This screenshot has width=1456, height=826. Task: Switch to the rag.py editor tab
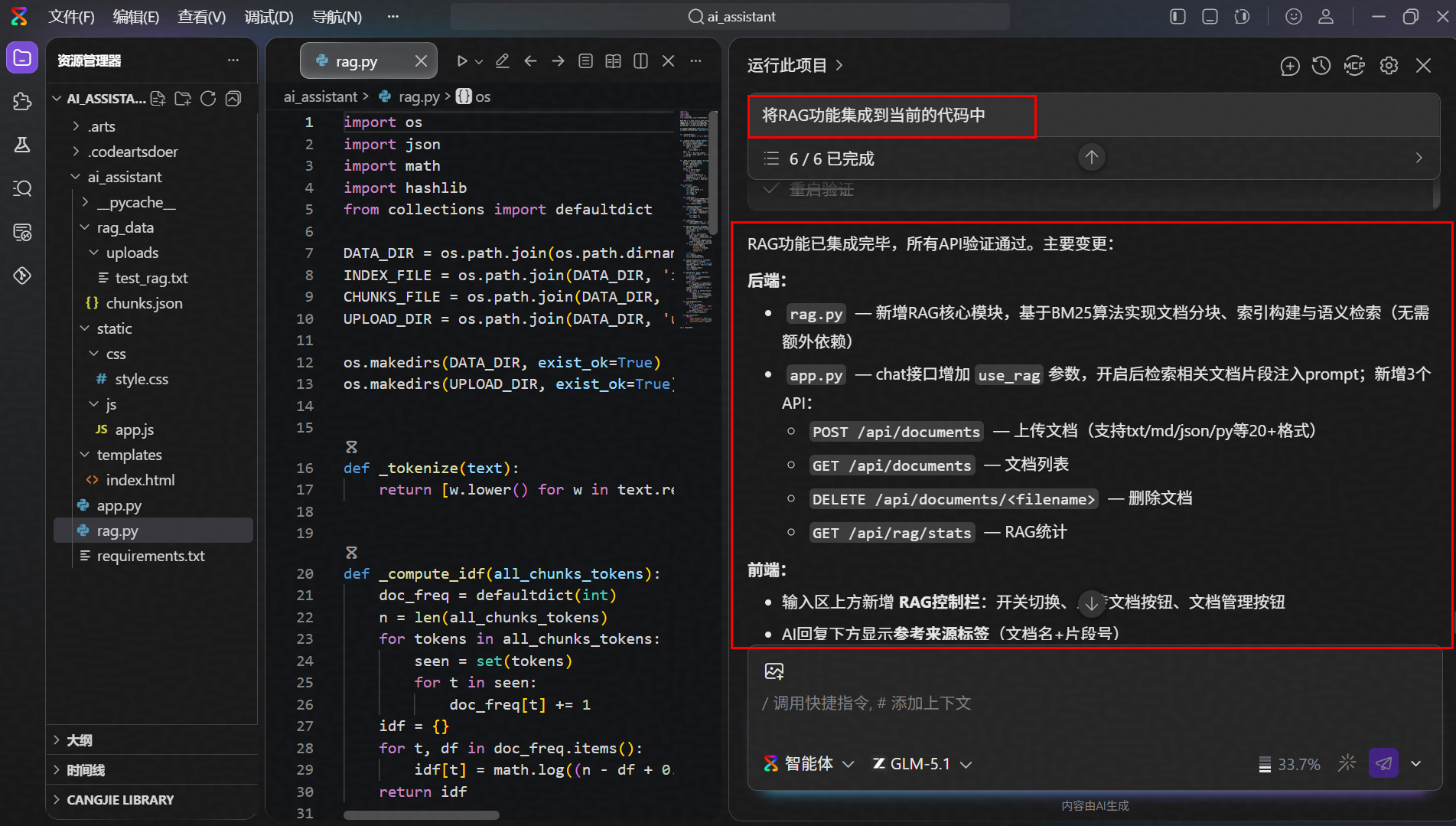tap(369, 61)
